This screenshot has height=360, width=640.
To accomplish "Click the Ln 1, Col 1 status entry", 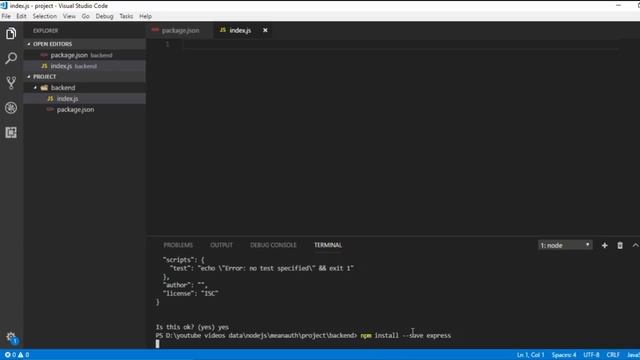I will coord(530,355).
